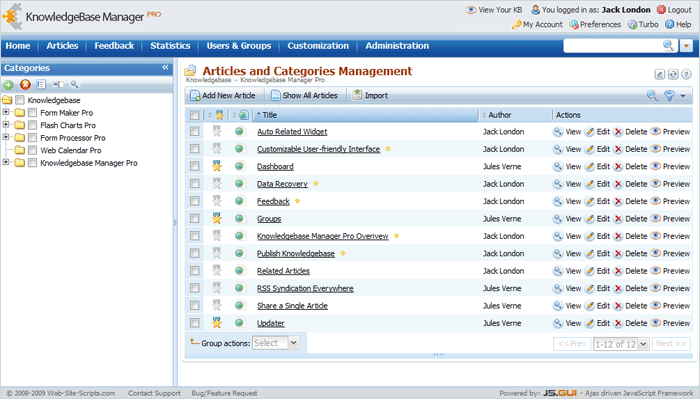Open the Group actions Select dropdown
The image size is (700, 399).
coord(275,343)
